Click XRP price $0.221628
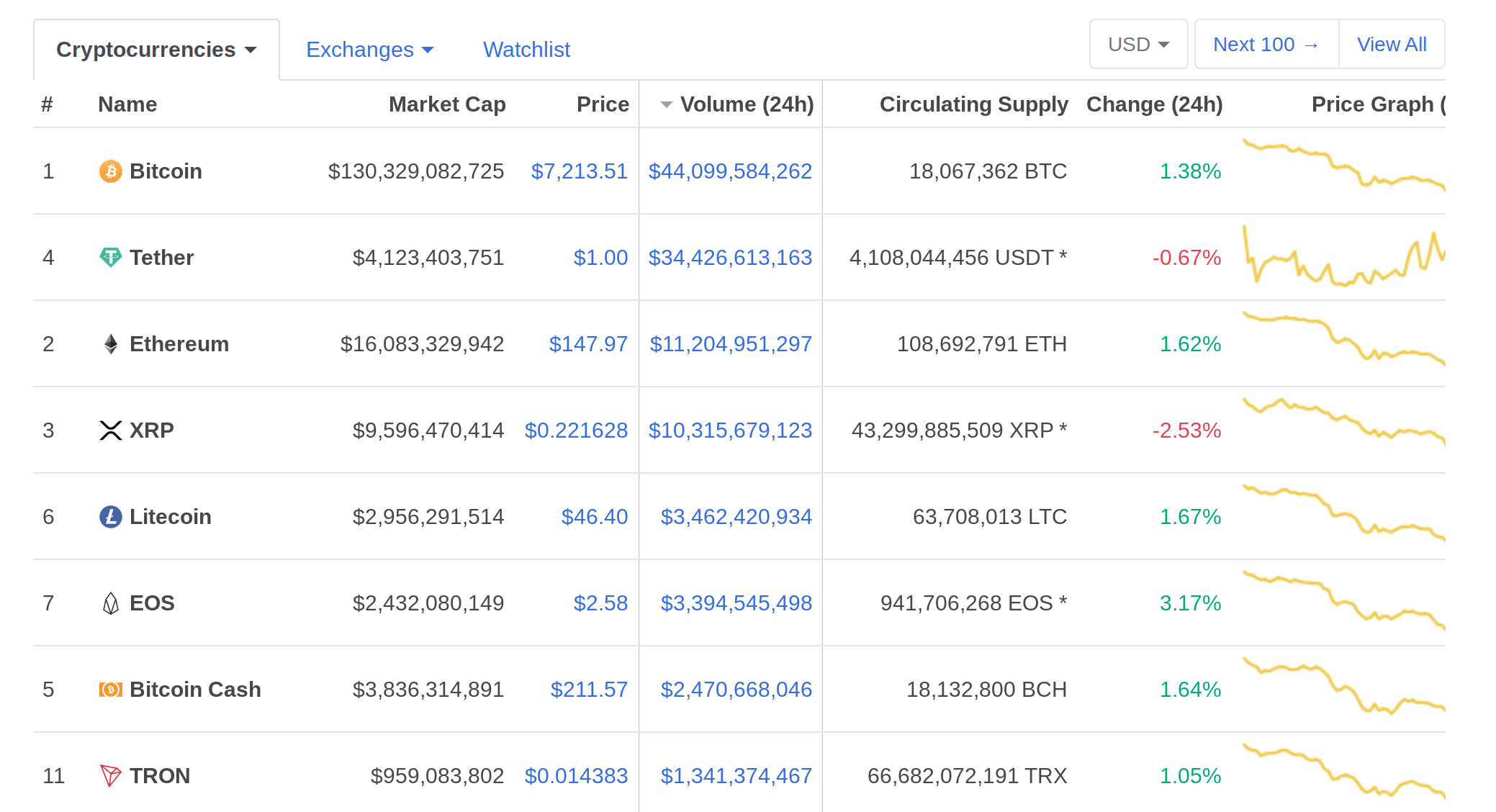1496x812 pixels. click(576, 430)
